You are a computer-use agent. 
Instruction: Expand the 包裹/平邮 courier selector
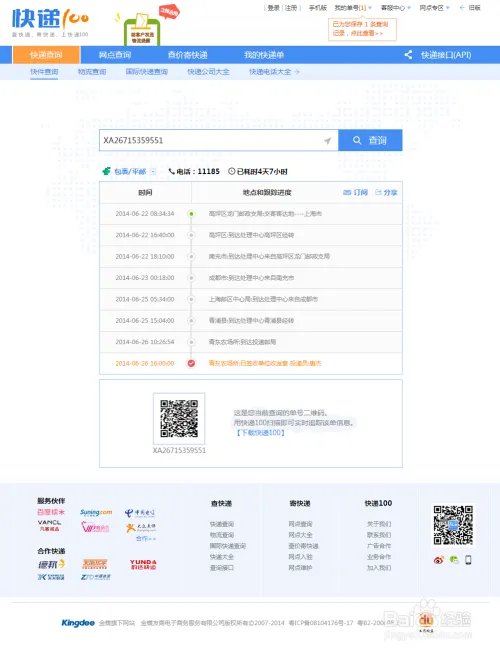(x=153, y=171)
